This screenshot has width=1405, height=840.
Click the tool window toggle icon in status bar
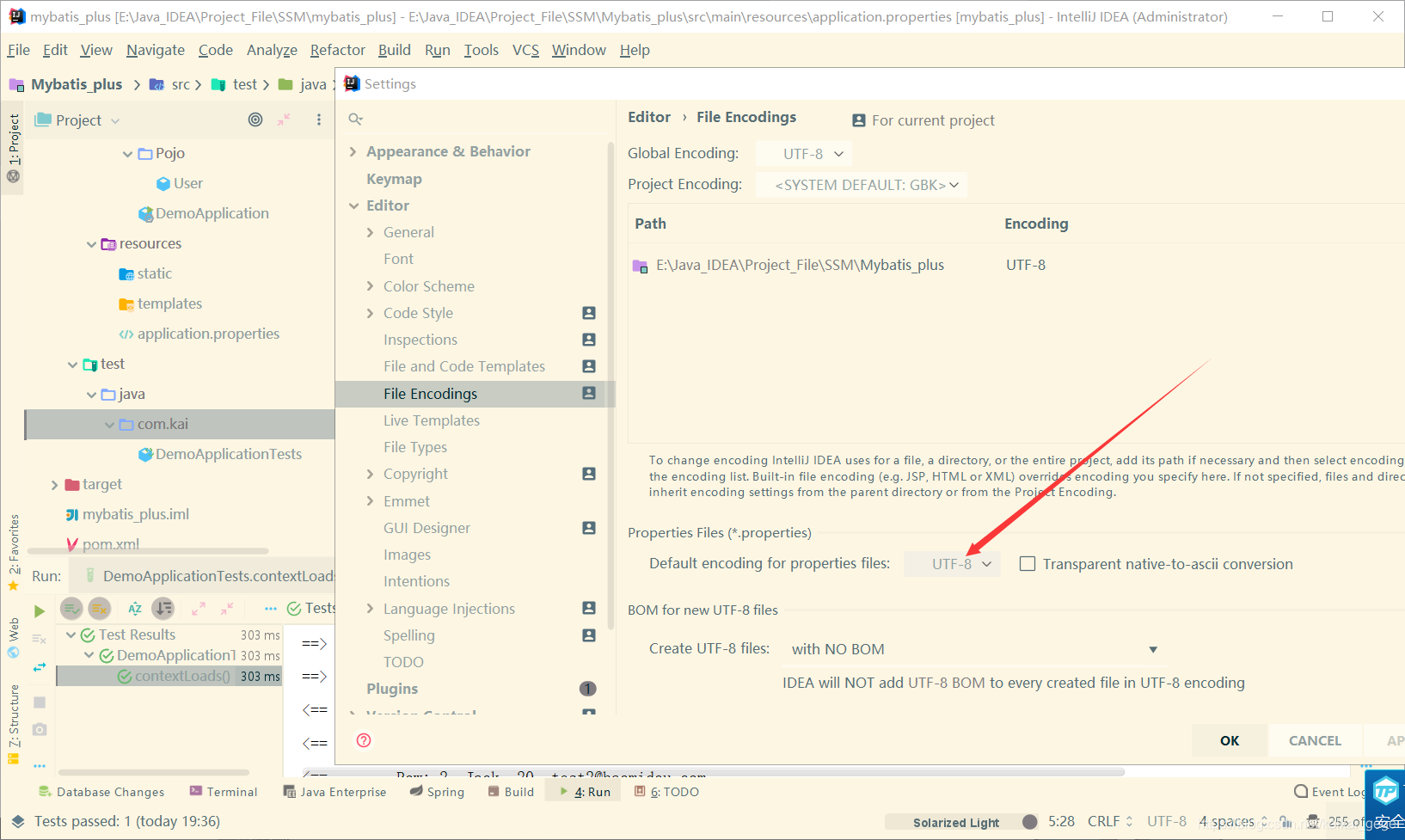[18, 822]
